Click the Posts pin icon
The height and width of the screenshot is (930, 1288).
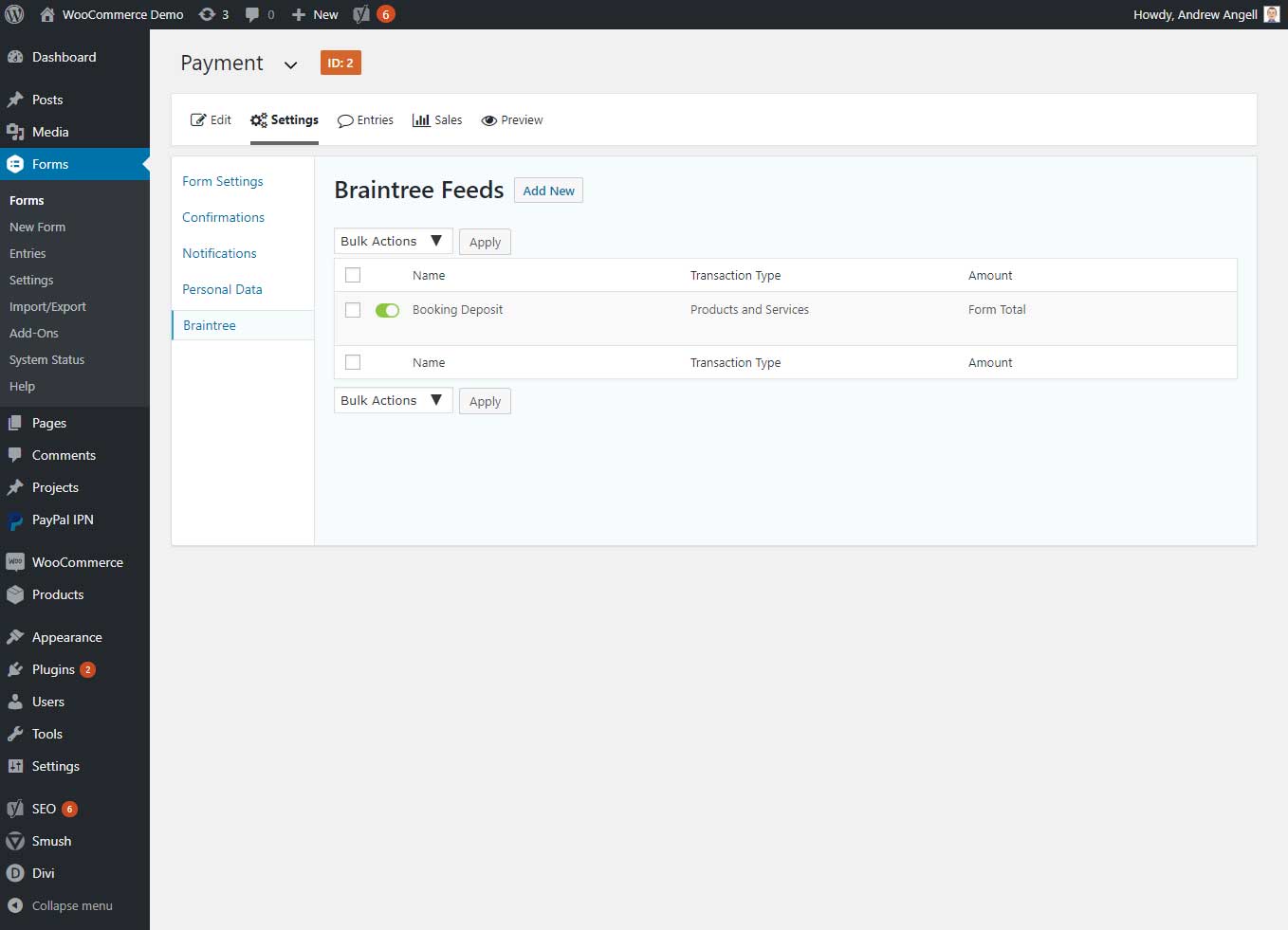[15, 100]
